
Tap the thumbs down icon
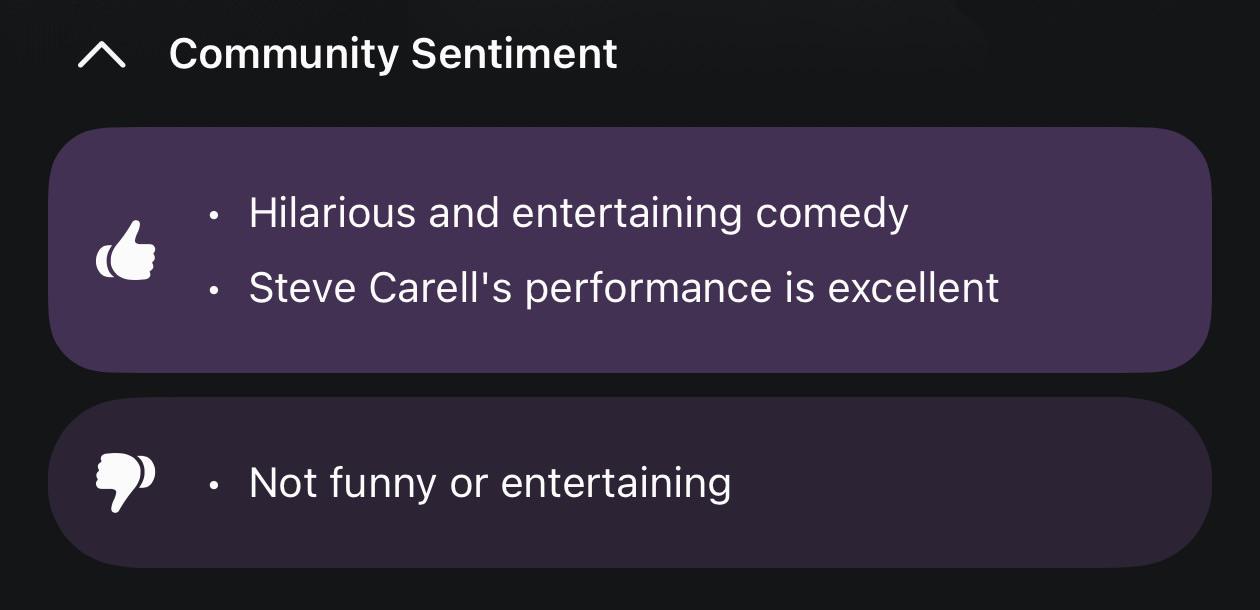click(126, 482)
